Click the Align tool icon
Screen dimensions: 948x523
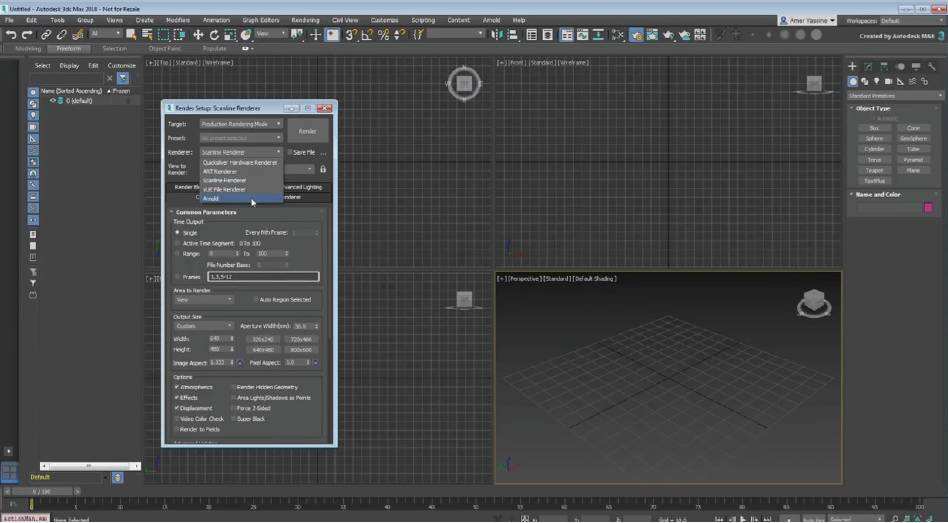click(513, 35)
